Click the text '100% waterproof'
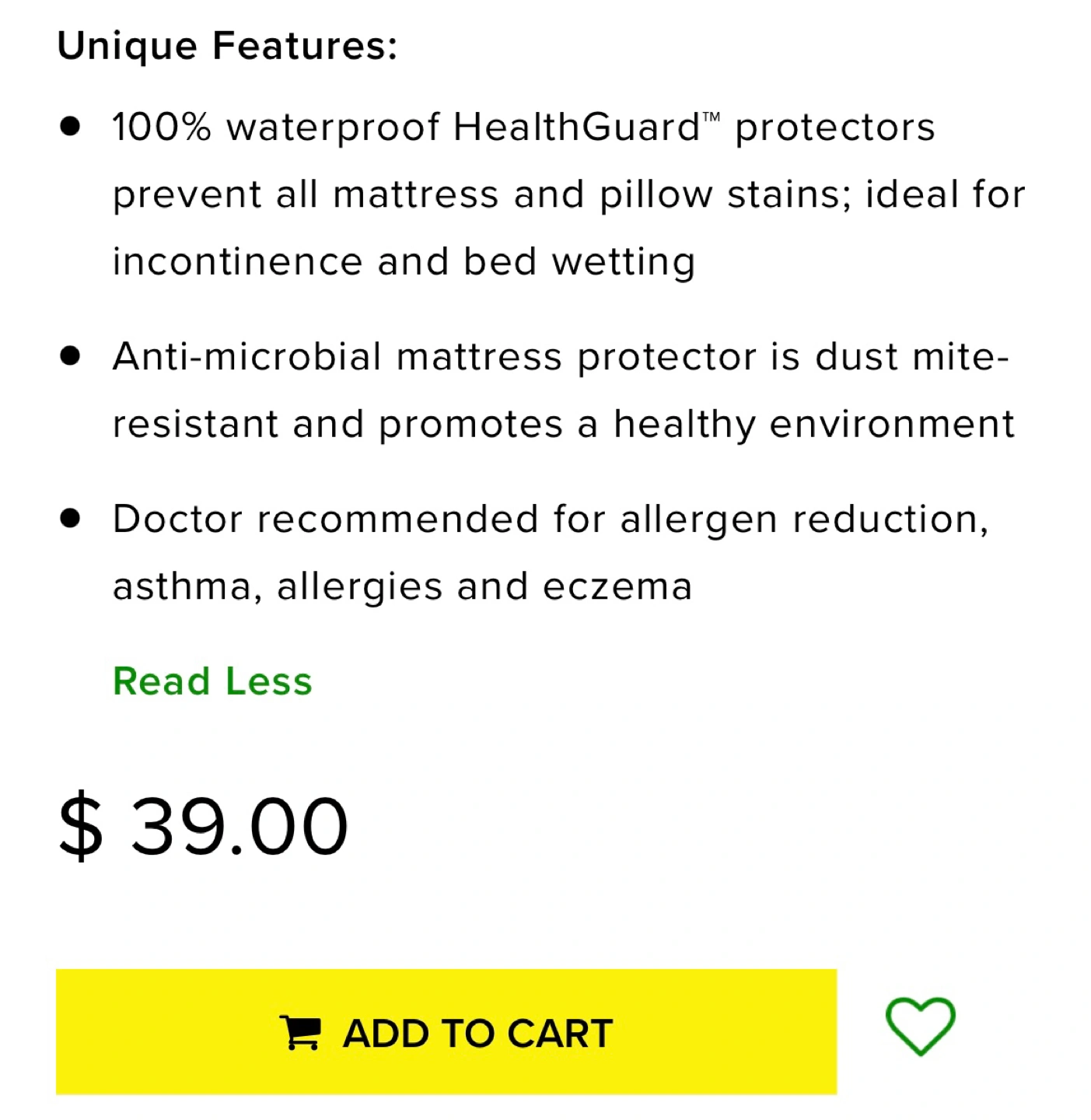 pyautogui.click(x=276, y=127)
